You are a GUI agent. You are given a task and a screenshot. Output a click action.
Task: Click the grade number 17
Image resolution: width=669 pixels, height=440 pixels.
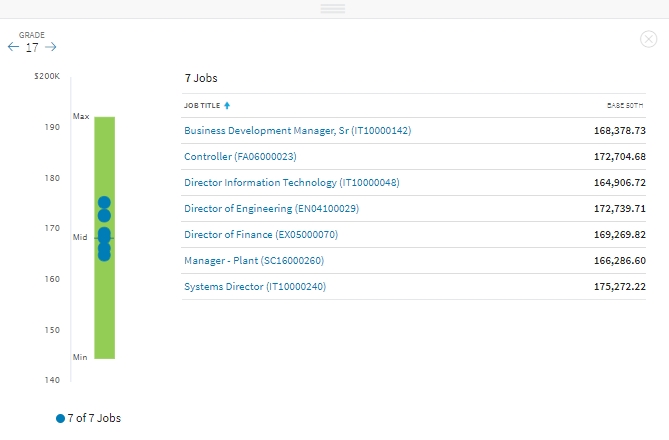click(x=32, y=47)
